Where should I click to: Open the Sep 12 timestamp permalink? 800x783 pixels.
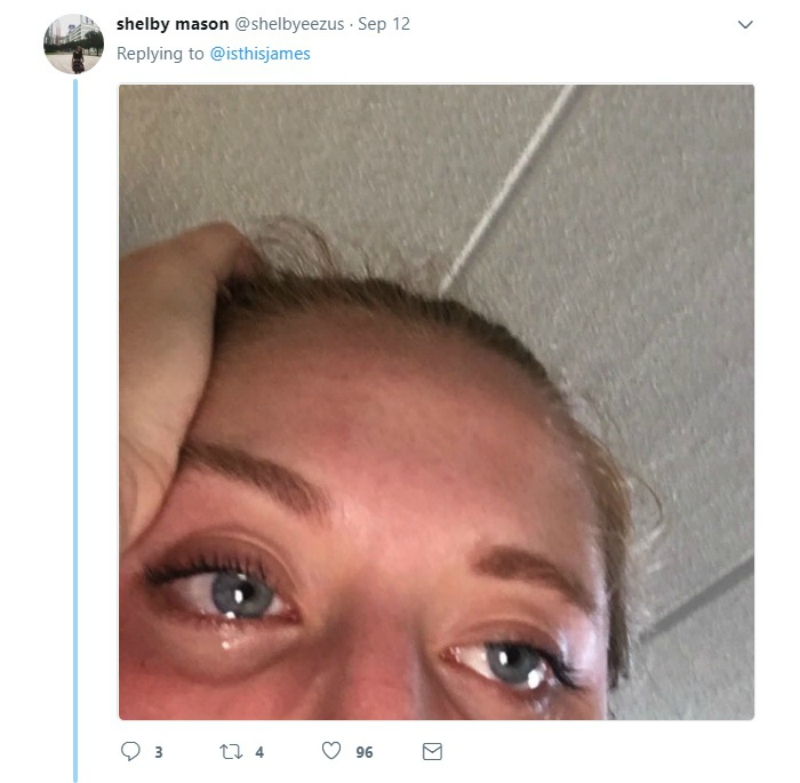(384, 24)
